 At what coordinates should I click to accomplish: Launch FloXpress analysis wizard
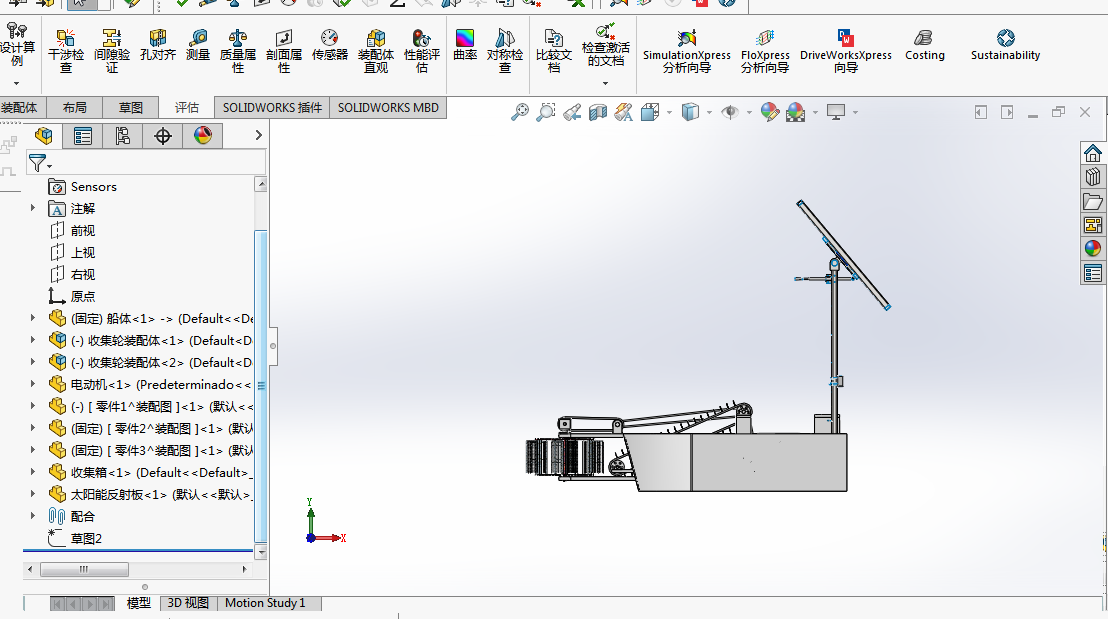coord(765,51)
